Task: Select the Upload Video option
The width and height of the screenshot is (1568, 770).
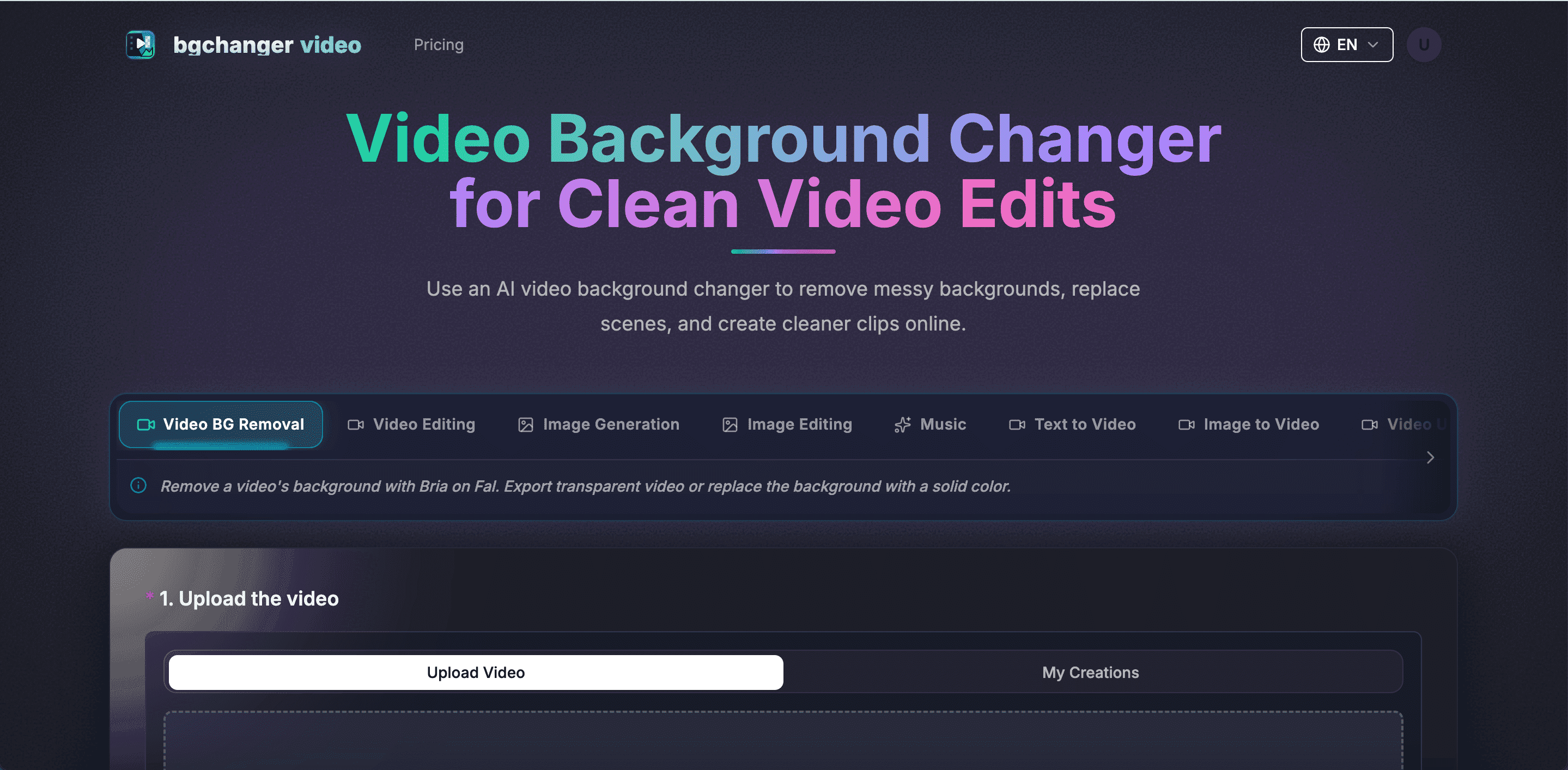Action: point(476,672)
